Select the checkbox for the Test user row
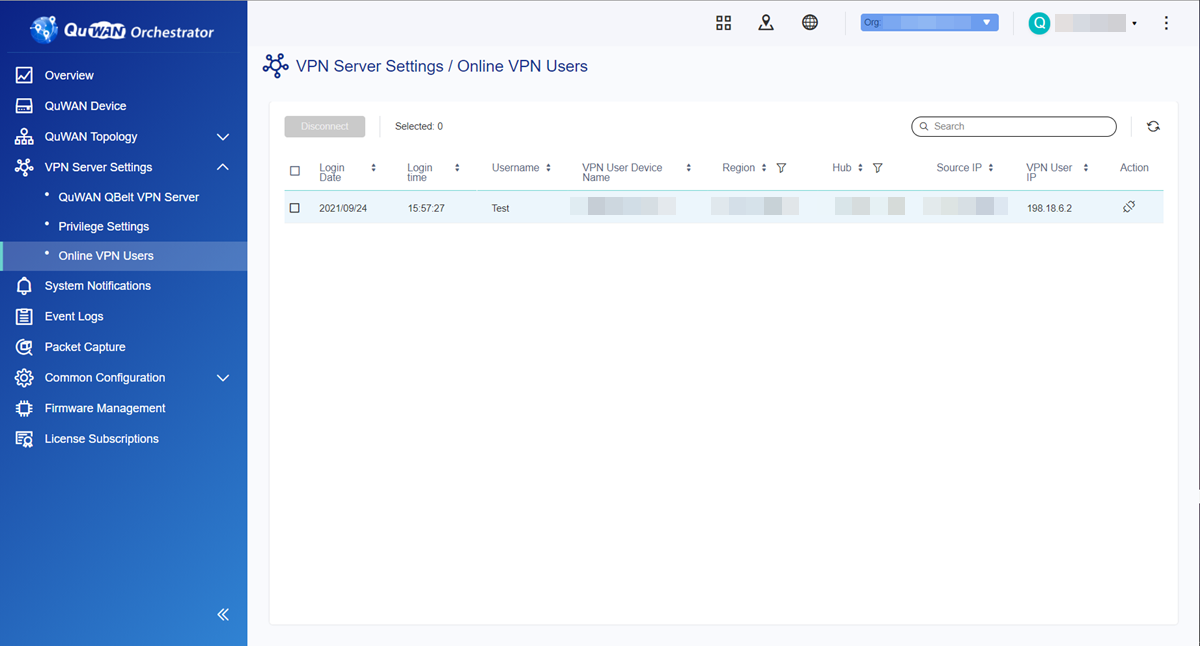Screen dimensions: 1200x646 [295, 208]
